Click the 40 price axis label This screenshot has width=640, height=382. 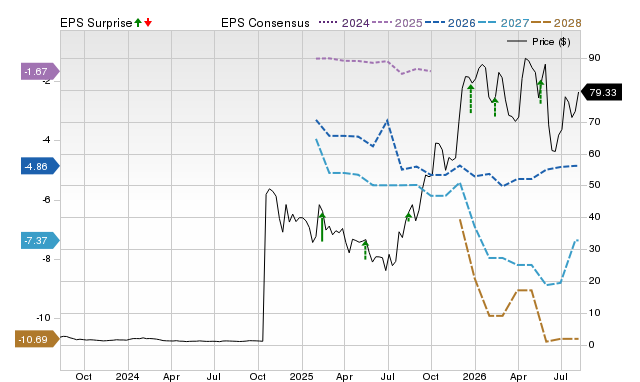(x=594, y=217)
